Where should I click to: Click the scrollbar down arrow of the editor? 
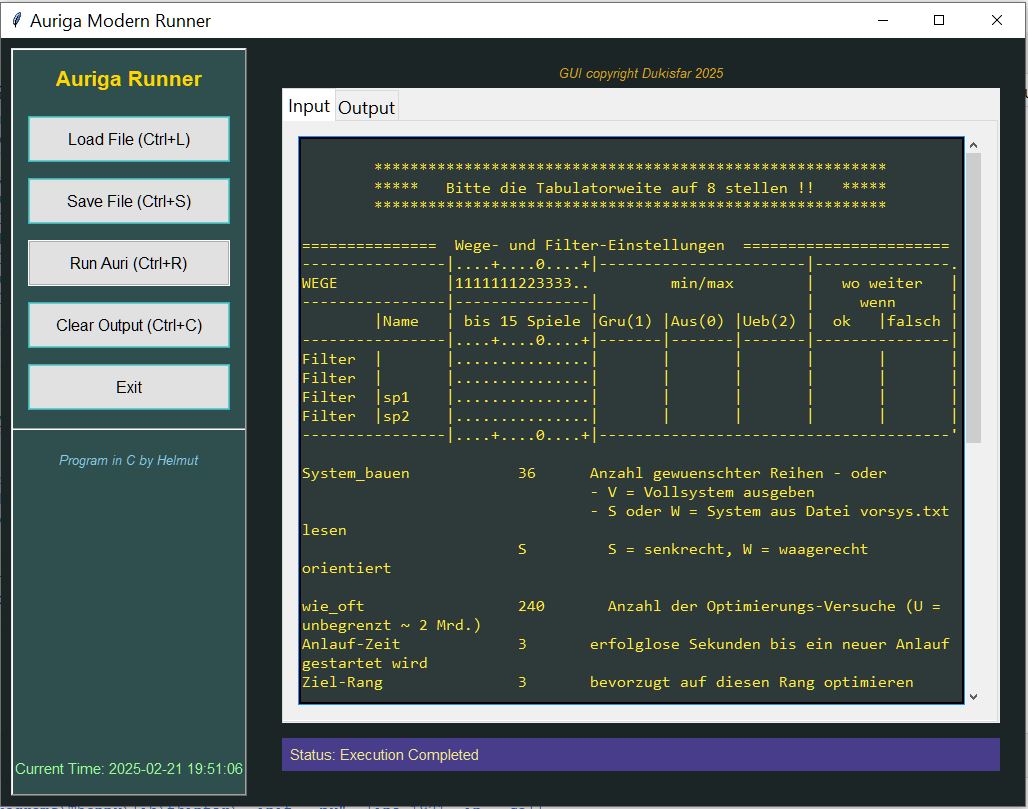click(973, 697)
